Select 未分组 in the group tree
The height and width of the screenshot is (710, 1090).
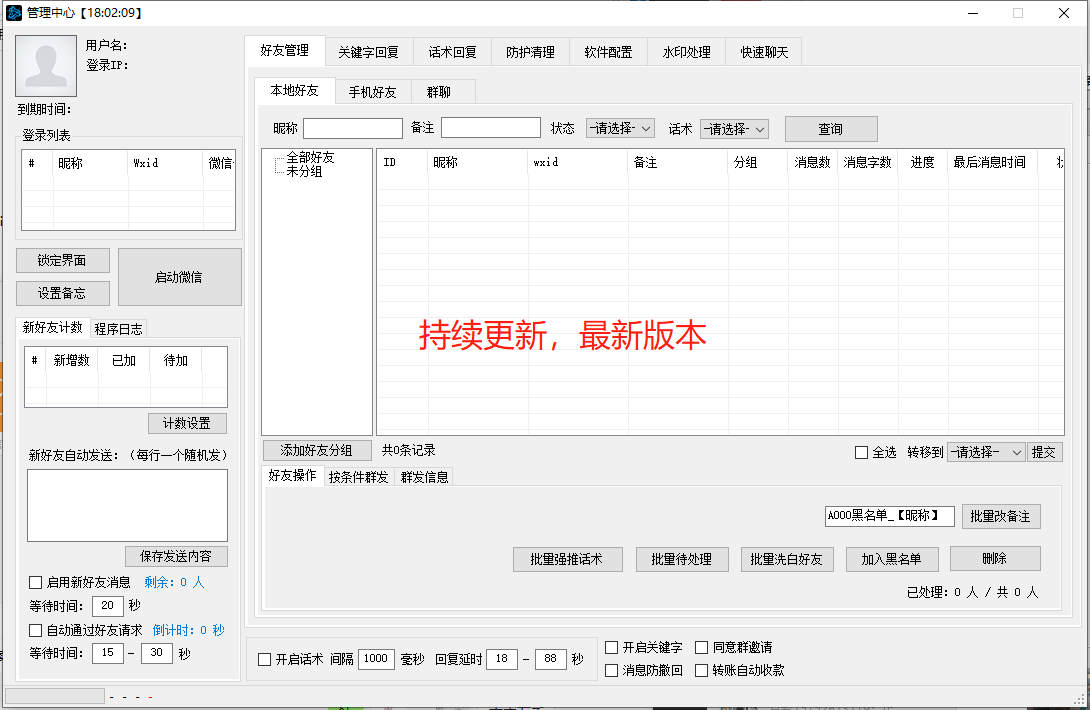(x=304, y=171)
